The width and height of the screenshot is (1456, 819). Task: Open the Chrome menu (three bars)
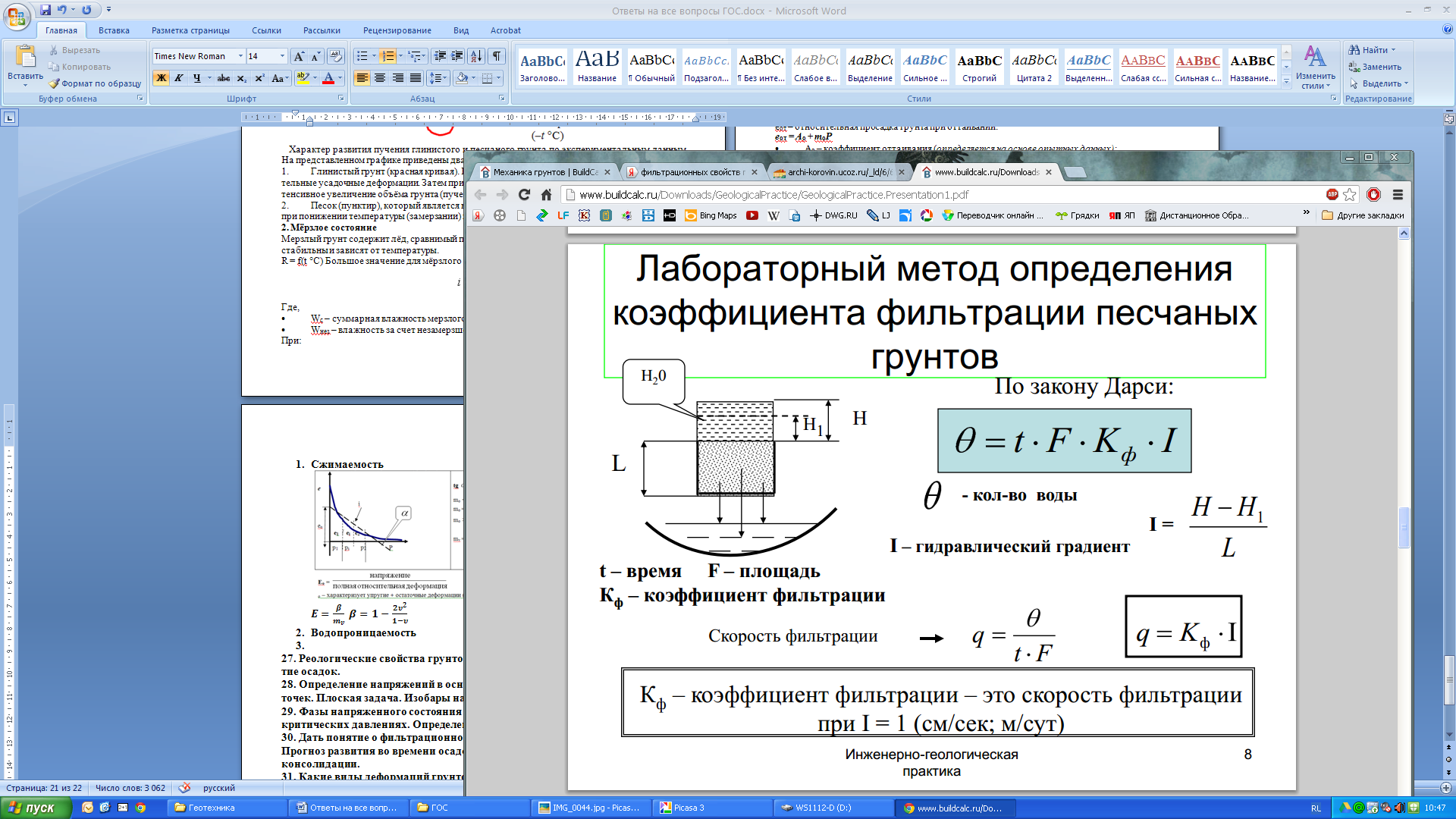(1398, 195)
